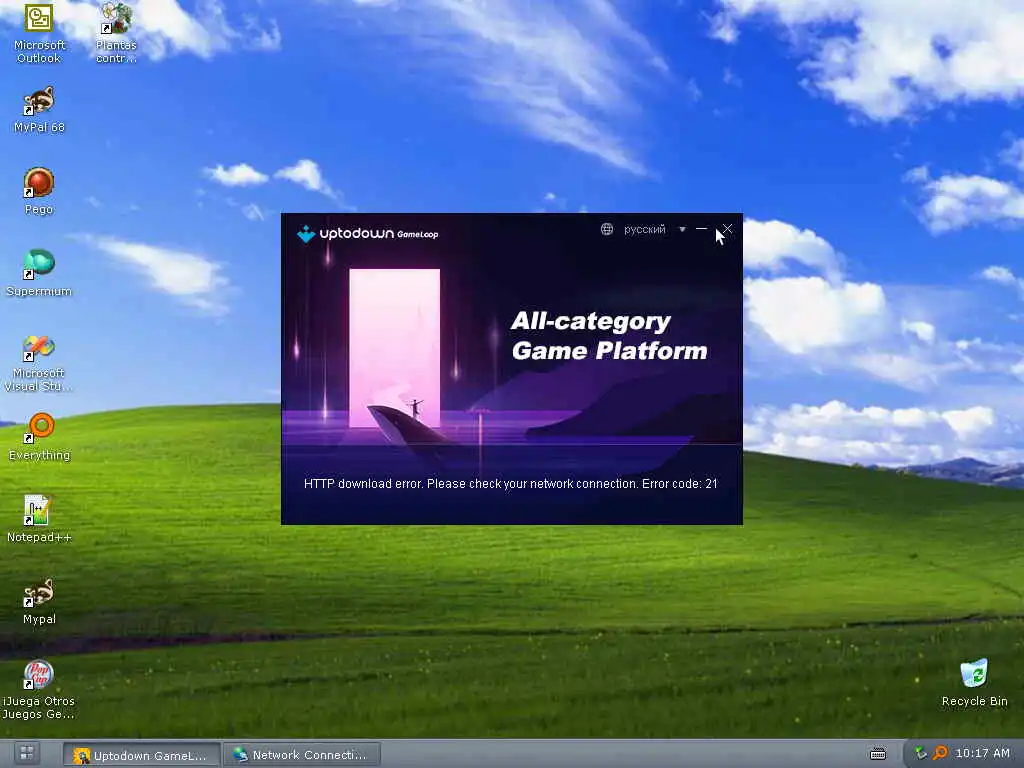Click the on-screen keyboard tray icon

pos(878,754)
